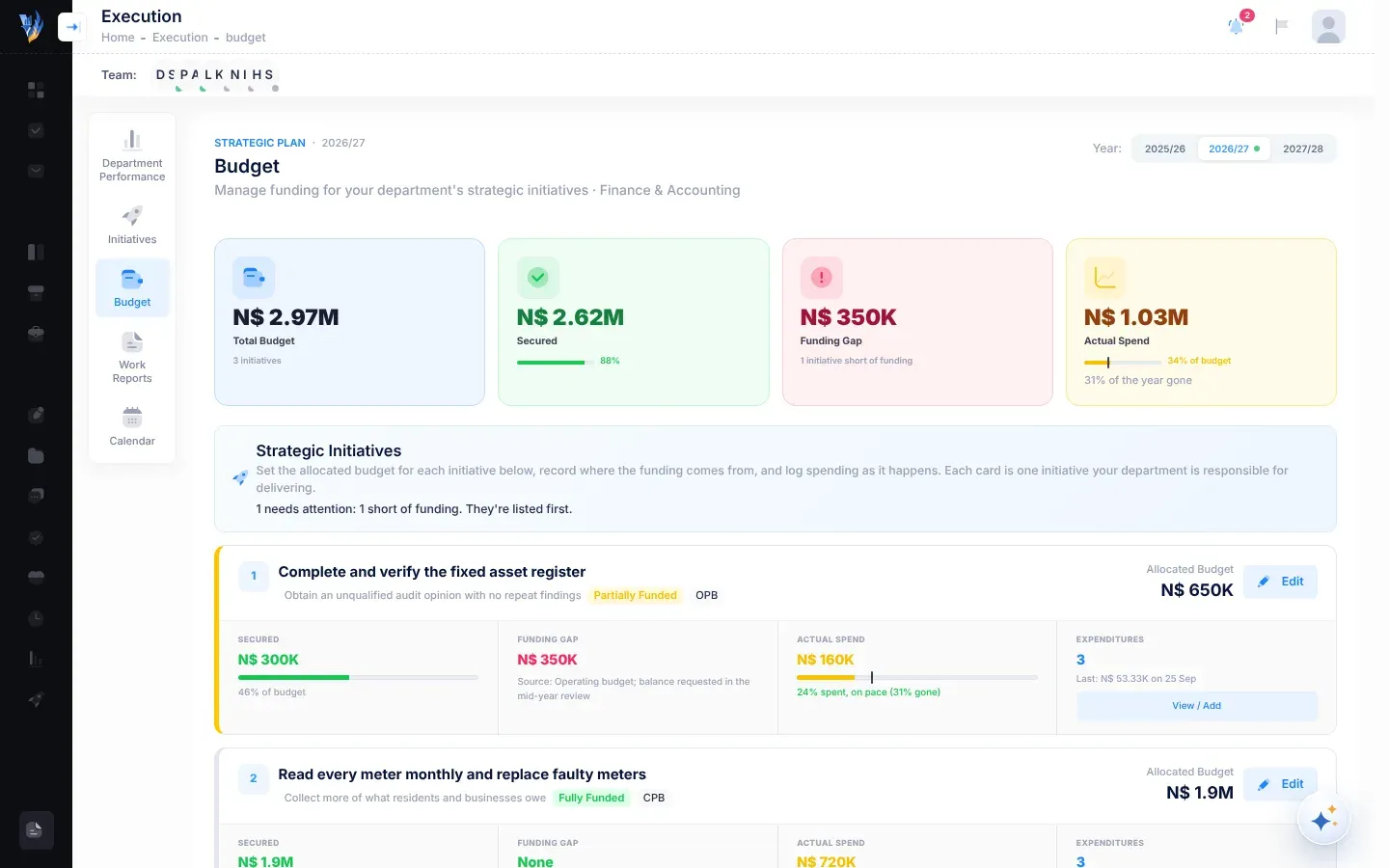Switch year to 2027/28

pyautogui.click(x=1302, y=149)
